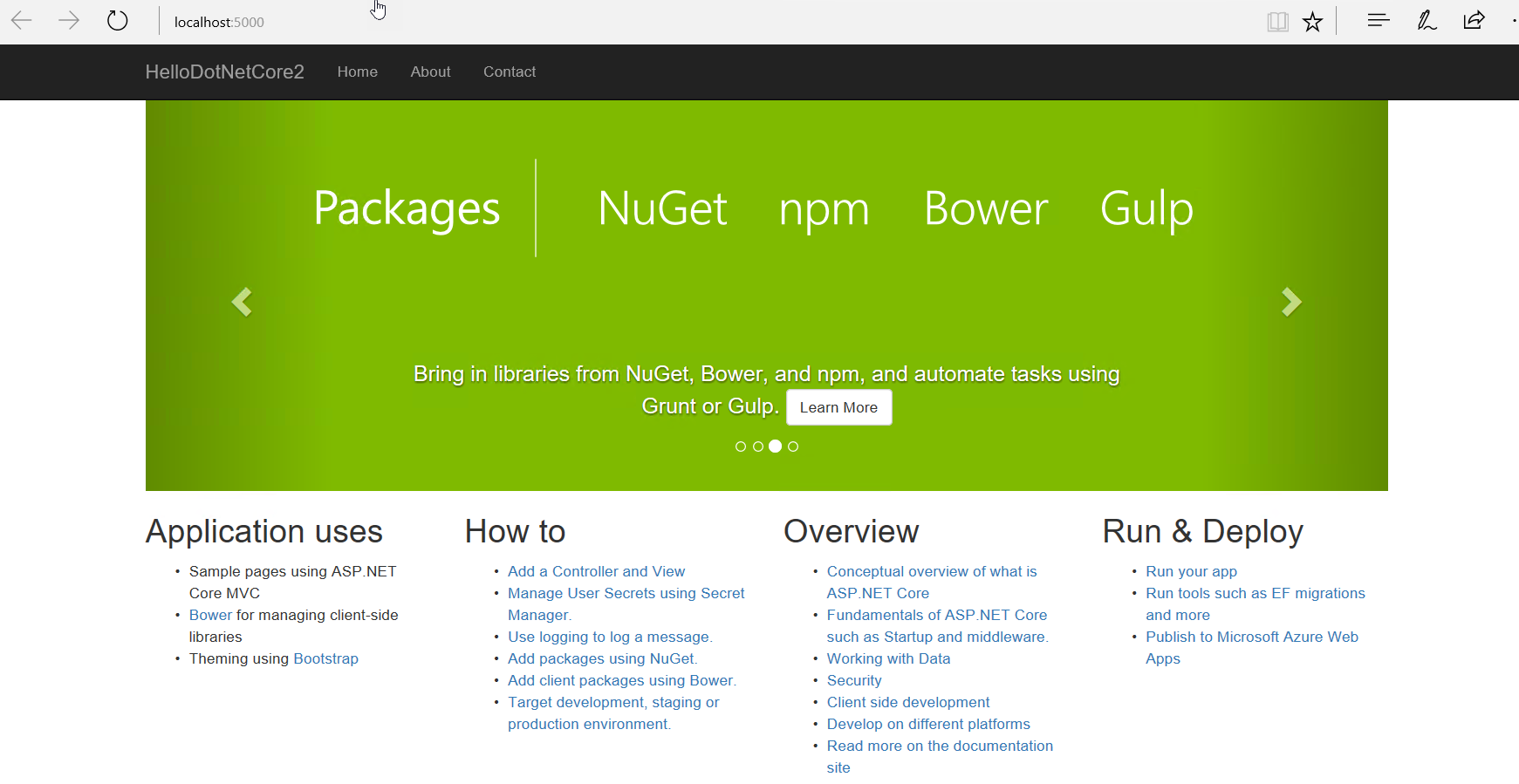Open the About menu item

click(x=430, y=72)
